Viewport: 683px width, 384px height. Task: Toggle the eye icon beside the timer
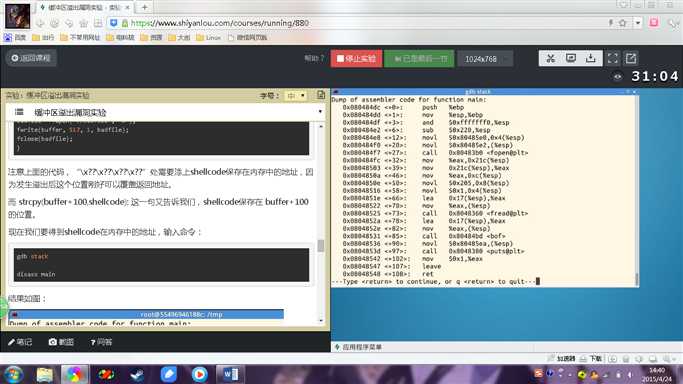618,77
